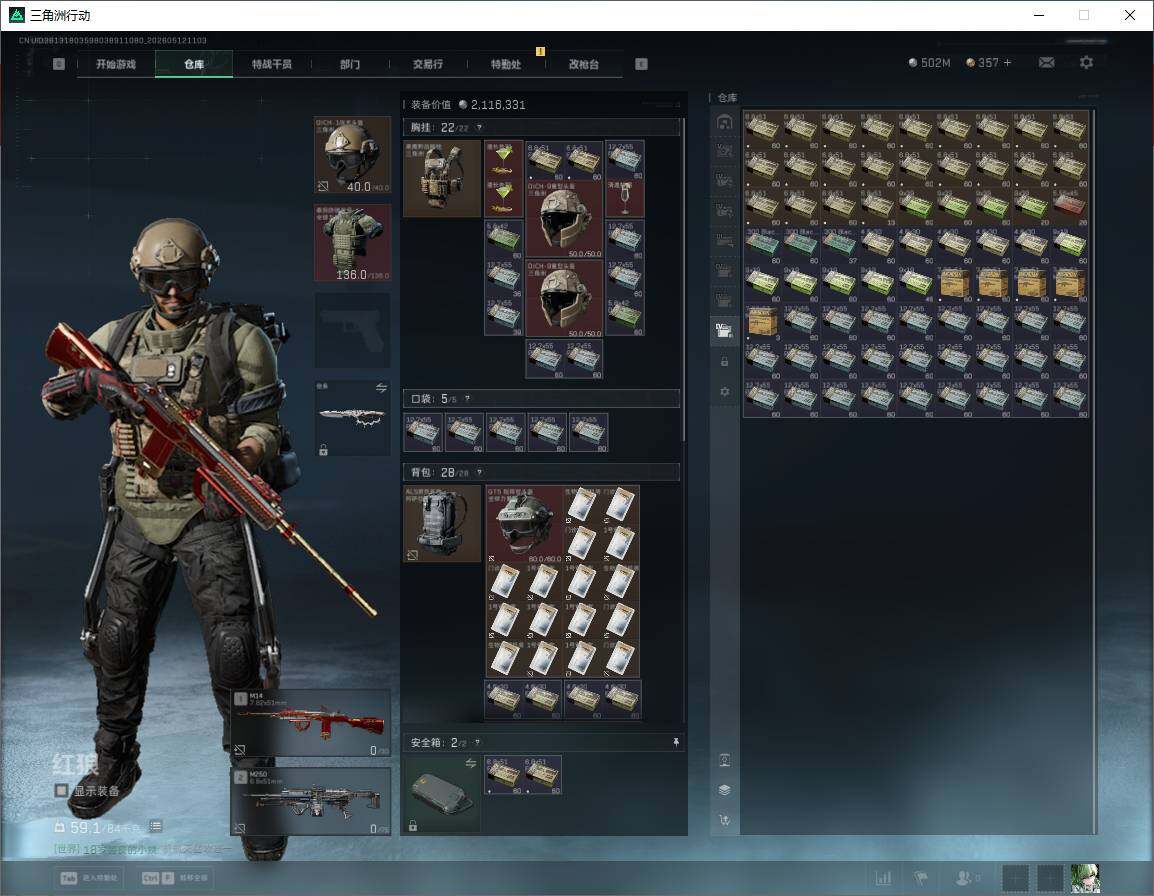Click the left bracket icon before 开始游戏
The width and height of the screenshot is (1154, 896).
[x=59, y=64]
